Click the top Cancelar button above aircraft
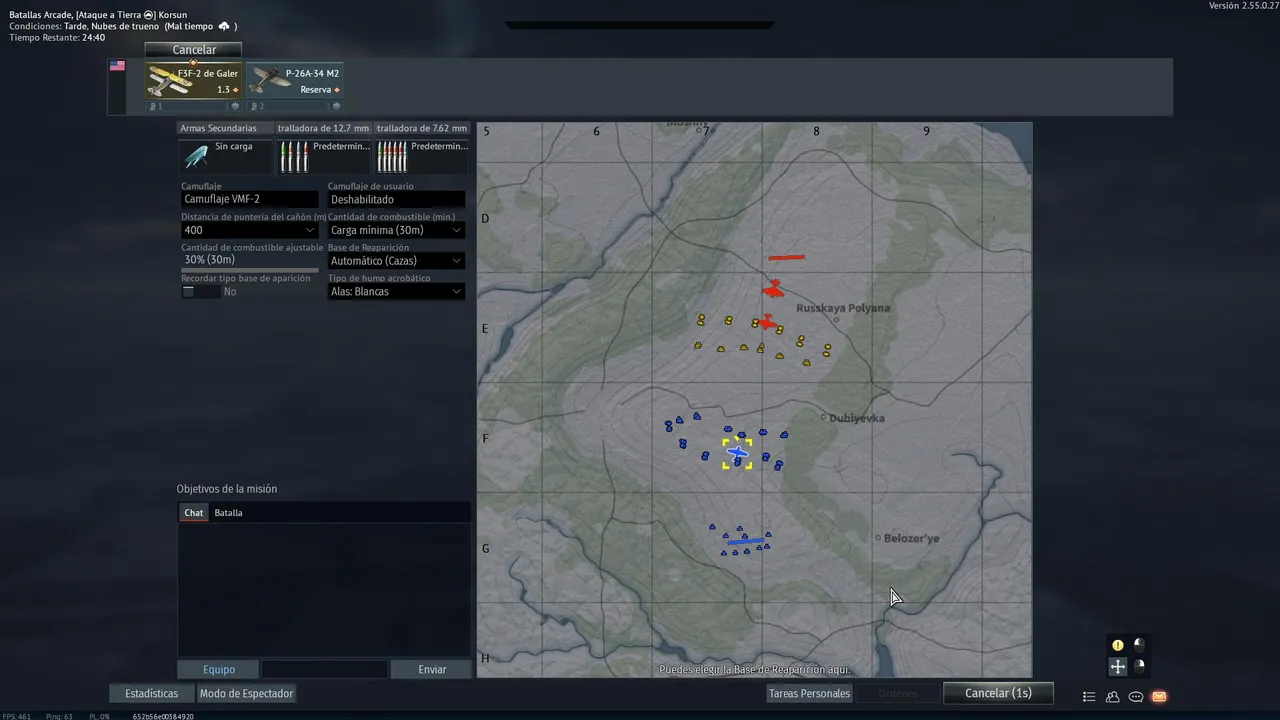 pos(193,49)
